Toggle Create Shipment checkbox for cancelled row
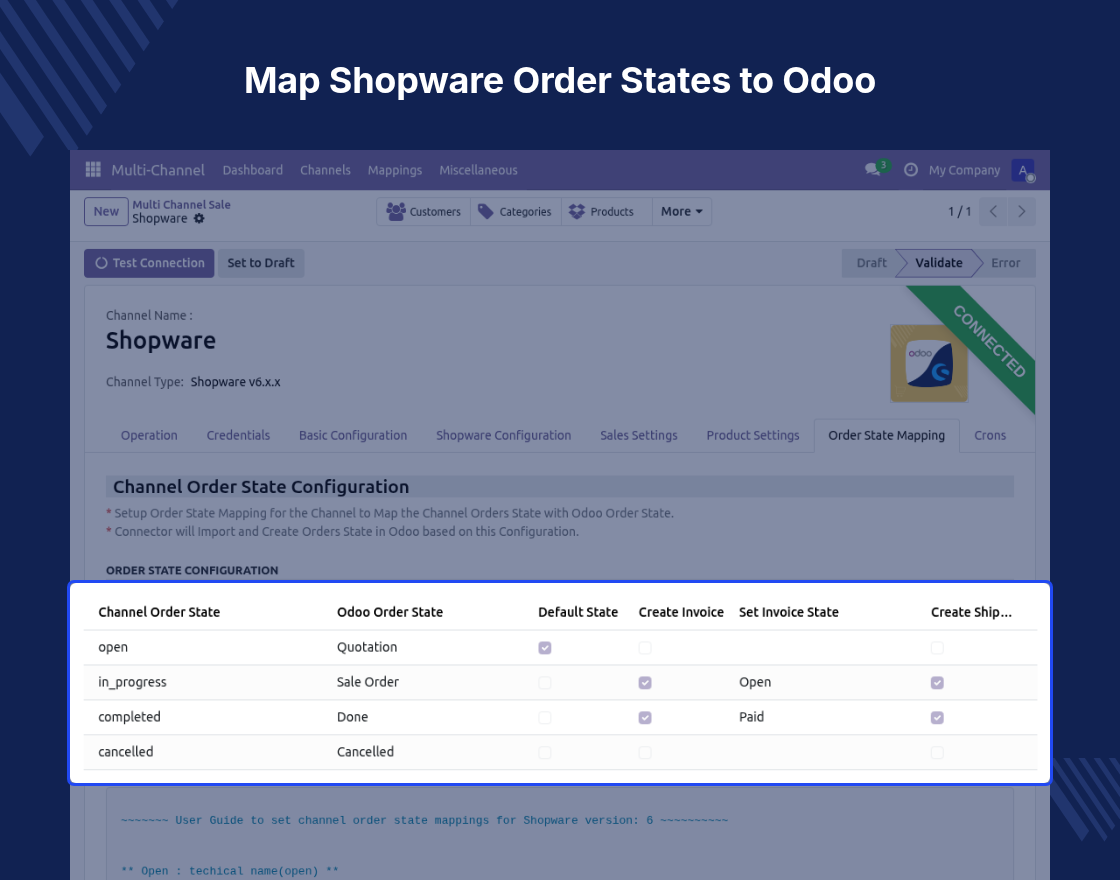The height and width of the screenshot is (880, 1120). [937, 752]
